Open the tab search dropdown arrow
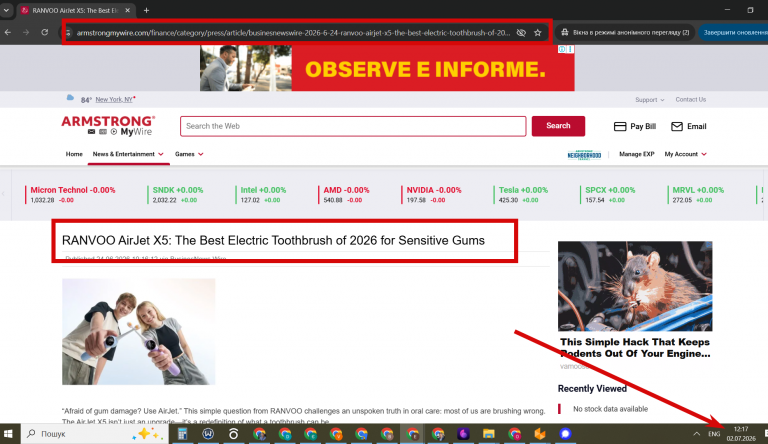Viewport: 768px width, 444px height. coord(6,10)
